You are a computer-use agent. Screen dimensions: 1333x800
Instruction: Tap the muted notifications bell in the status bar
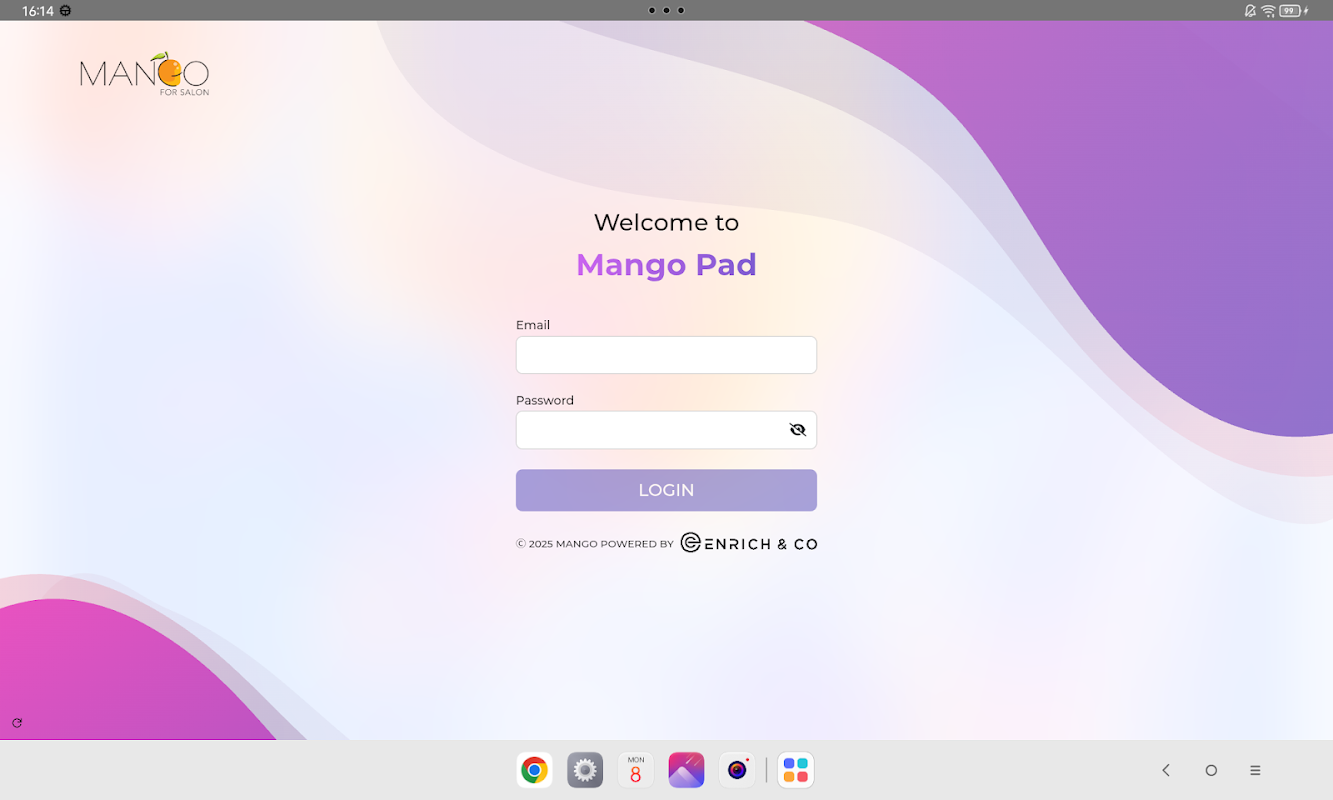[x=1250, y=11]
